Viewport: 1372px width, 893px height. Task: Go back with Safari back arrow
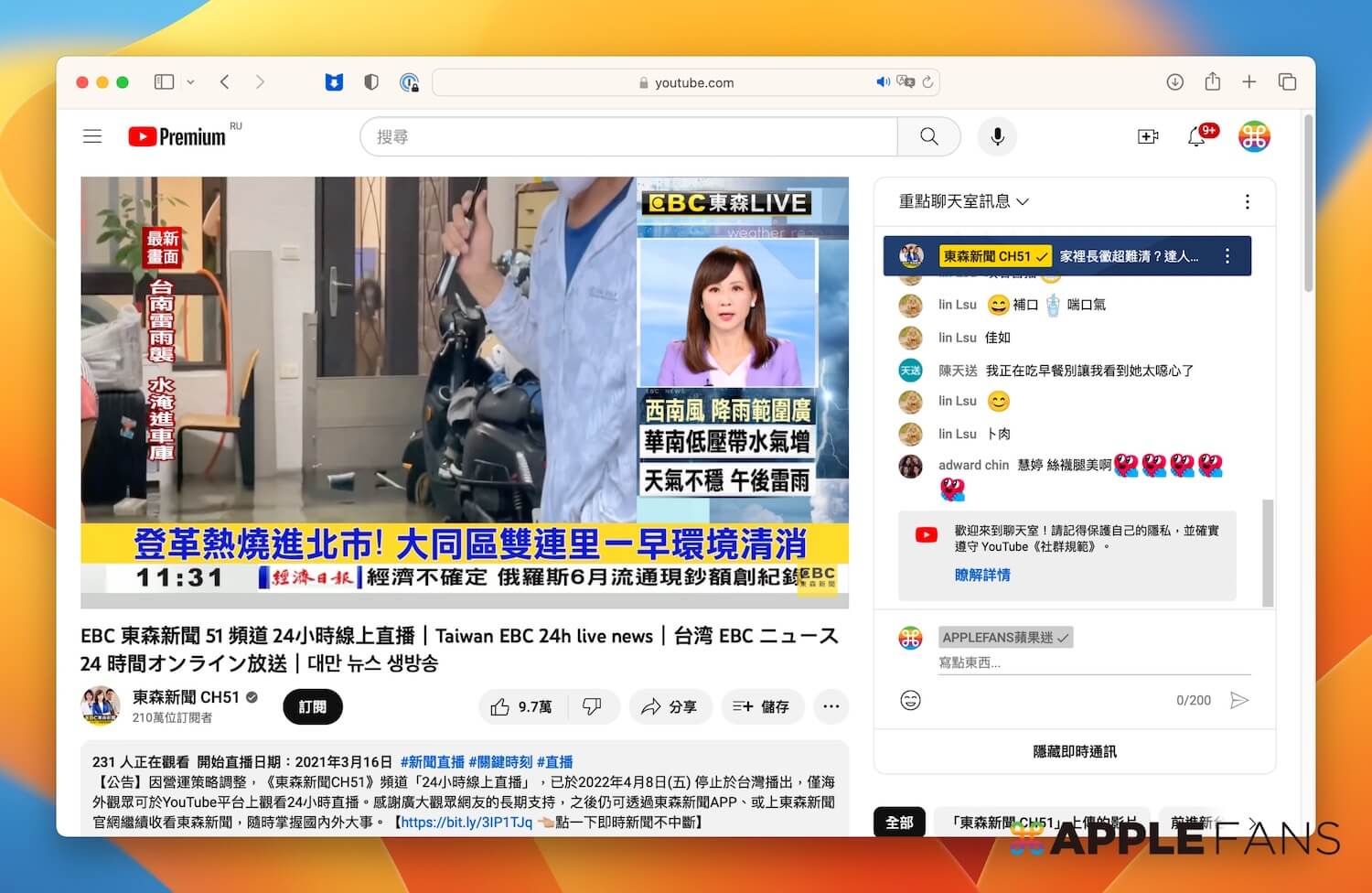pyautogui.click(x=225, y=82)
